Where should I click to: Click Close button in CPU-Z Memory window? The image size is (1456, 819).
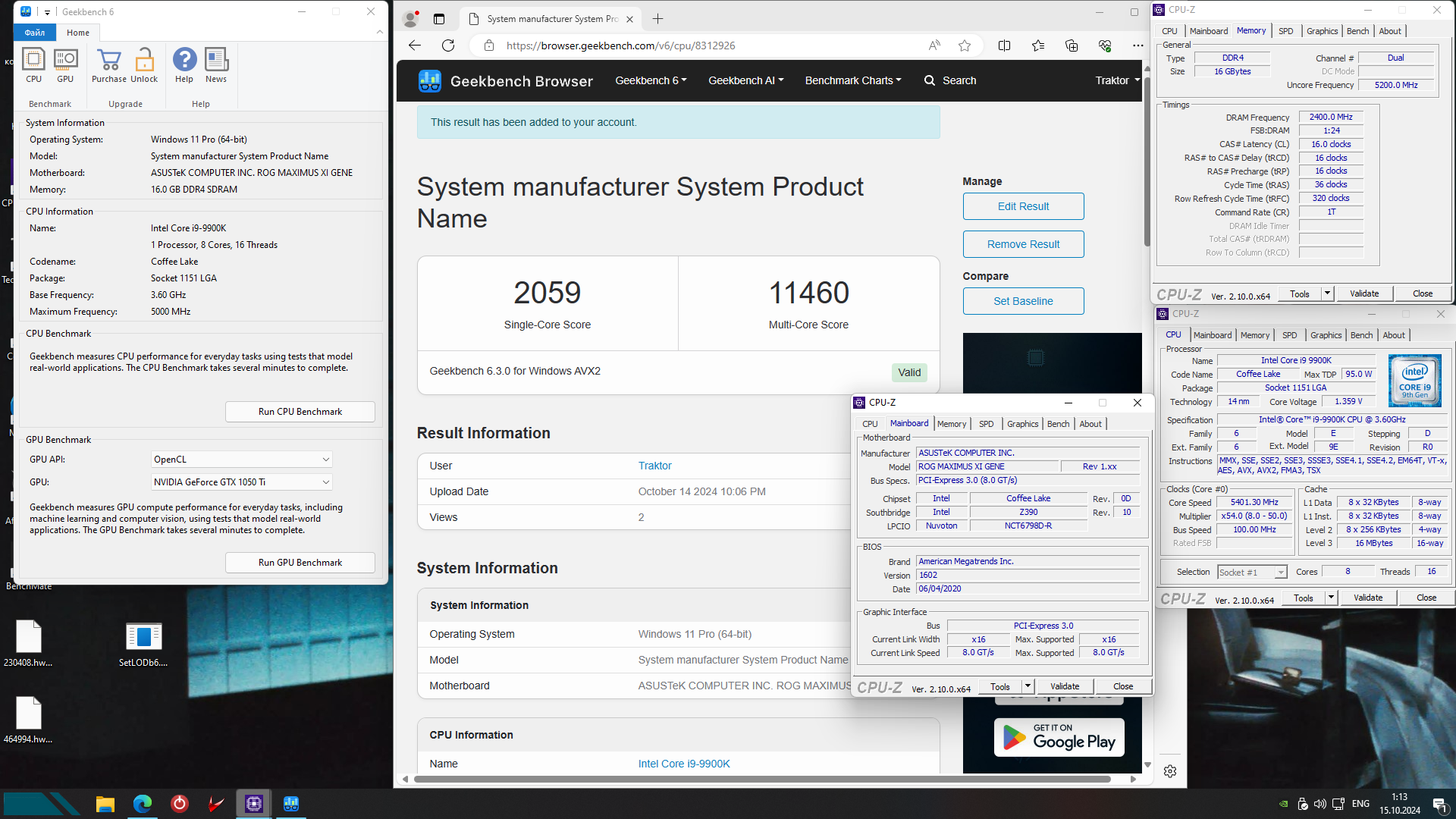[1423, 293]
